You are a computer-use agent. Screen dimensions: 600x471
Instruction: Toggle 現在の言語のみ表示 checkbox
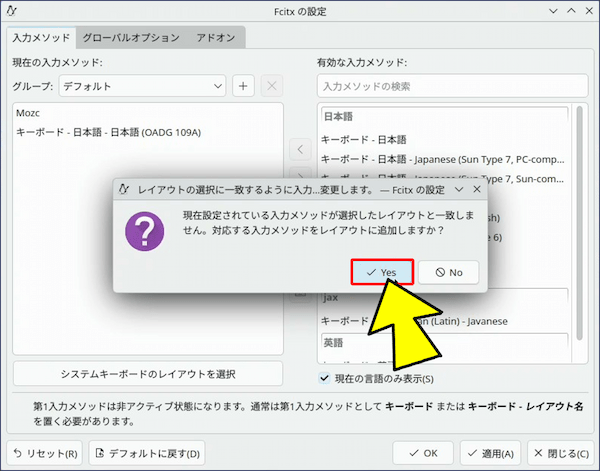click(x=324, y=378)
